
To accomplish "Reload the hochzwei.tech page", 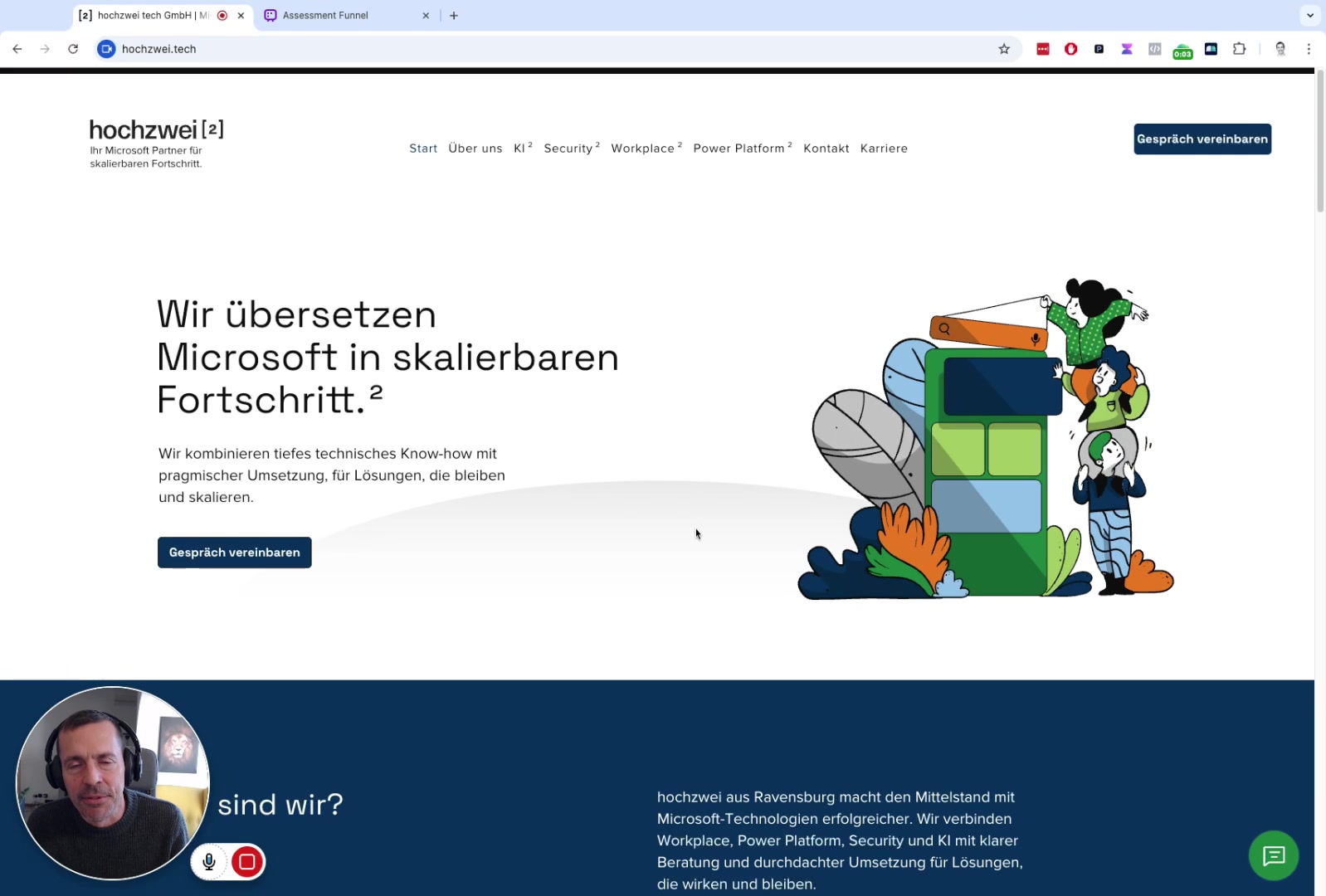I will [73, 49].
